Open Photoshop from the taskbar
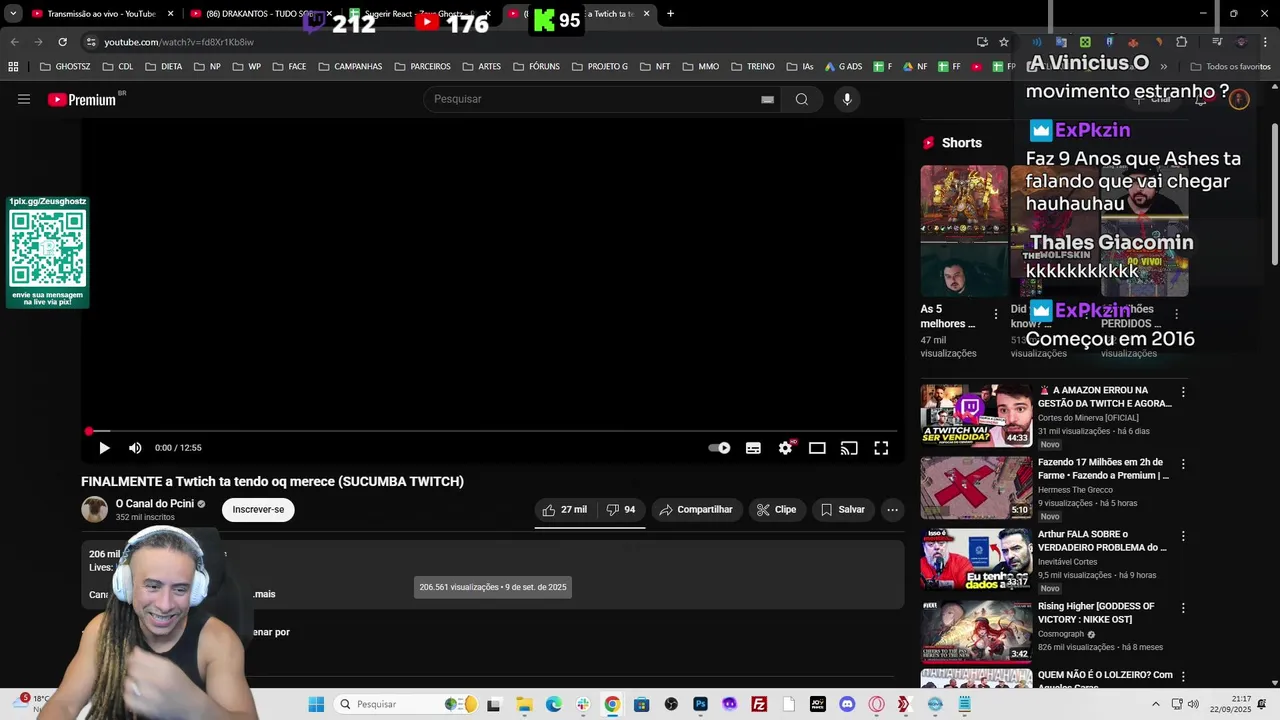The width and height of the screenshot is (1280, 720). pos(700,704)
